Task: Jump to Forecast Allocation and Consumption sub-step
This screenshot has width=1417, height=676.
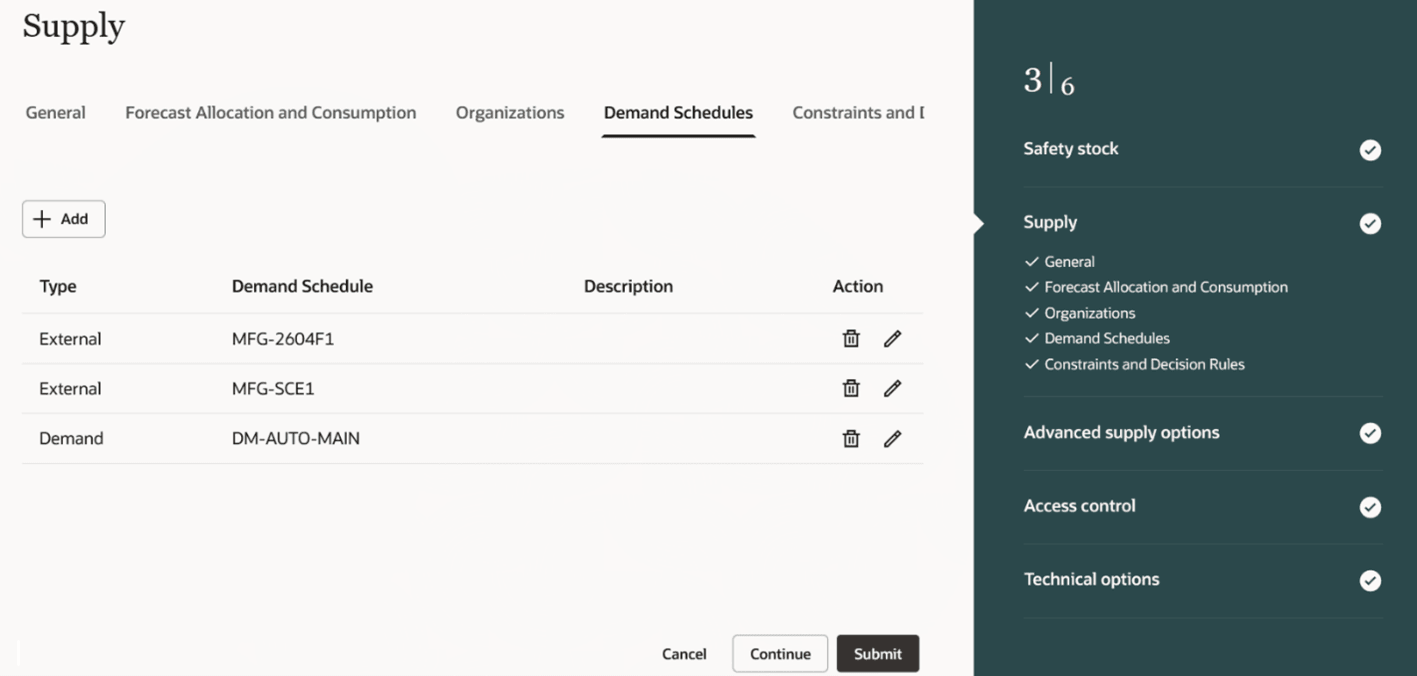Action: click(x=1165, y=287)
